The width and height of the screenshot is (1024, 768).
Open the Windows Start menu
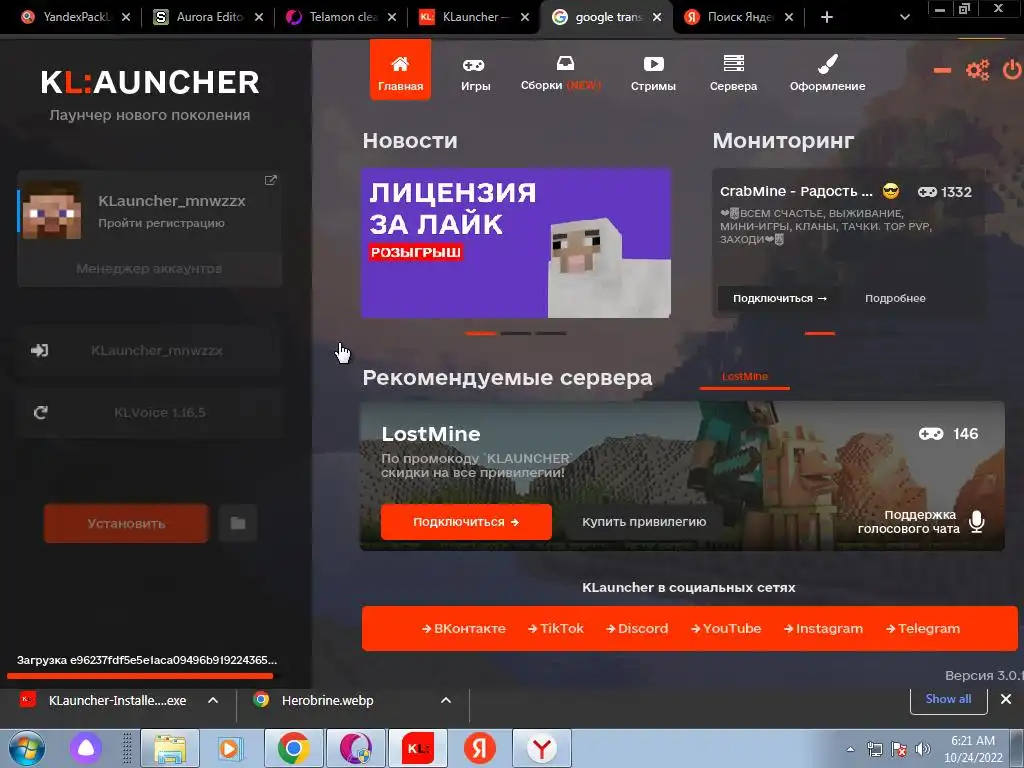point(26,748)
